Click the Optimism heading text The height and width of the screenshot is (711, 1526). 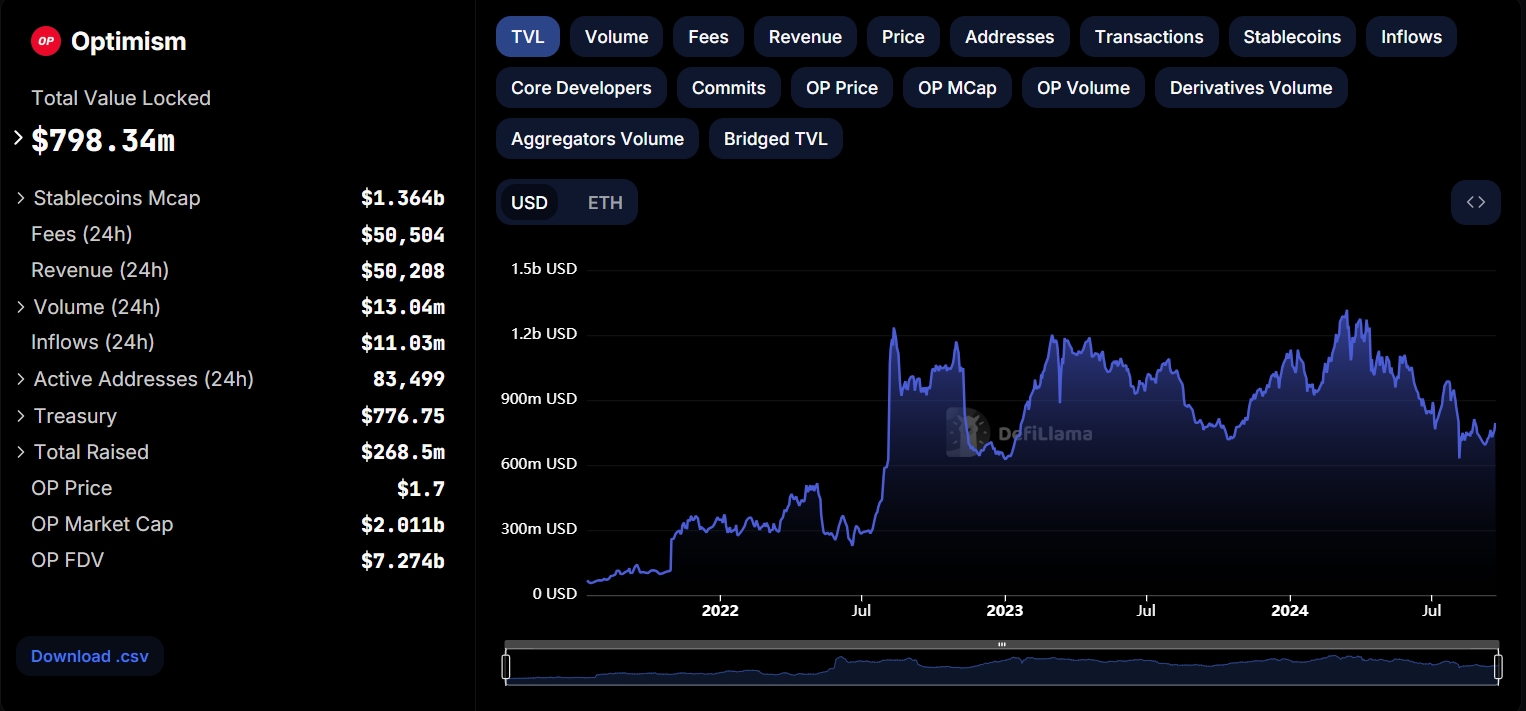tap(129, 42)
